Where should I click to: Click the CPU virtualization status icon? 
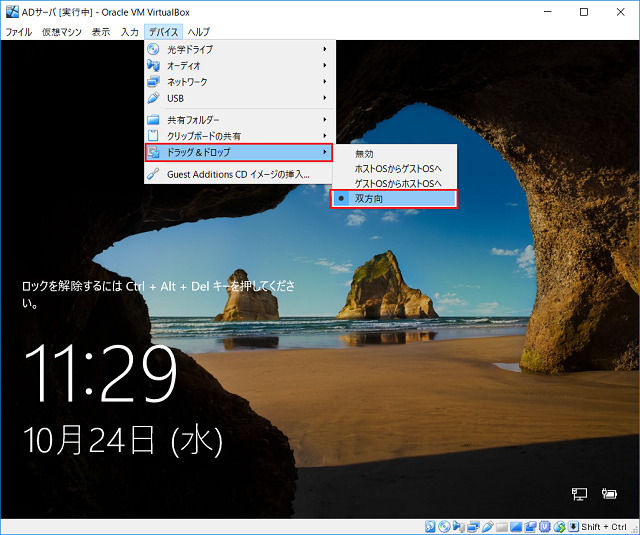[544, 526]
